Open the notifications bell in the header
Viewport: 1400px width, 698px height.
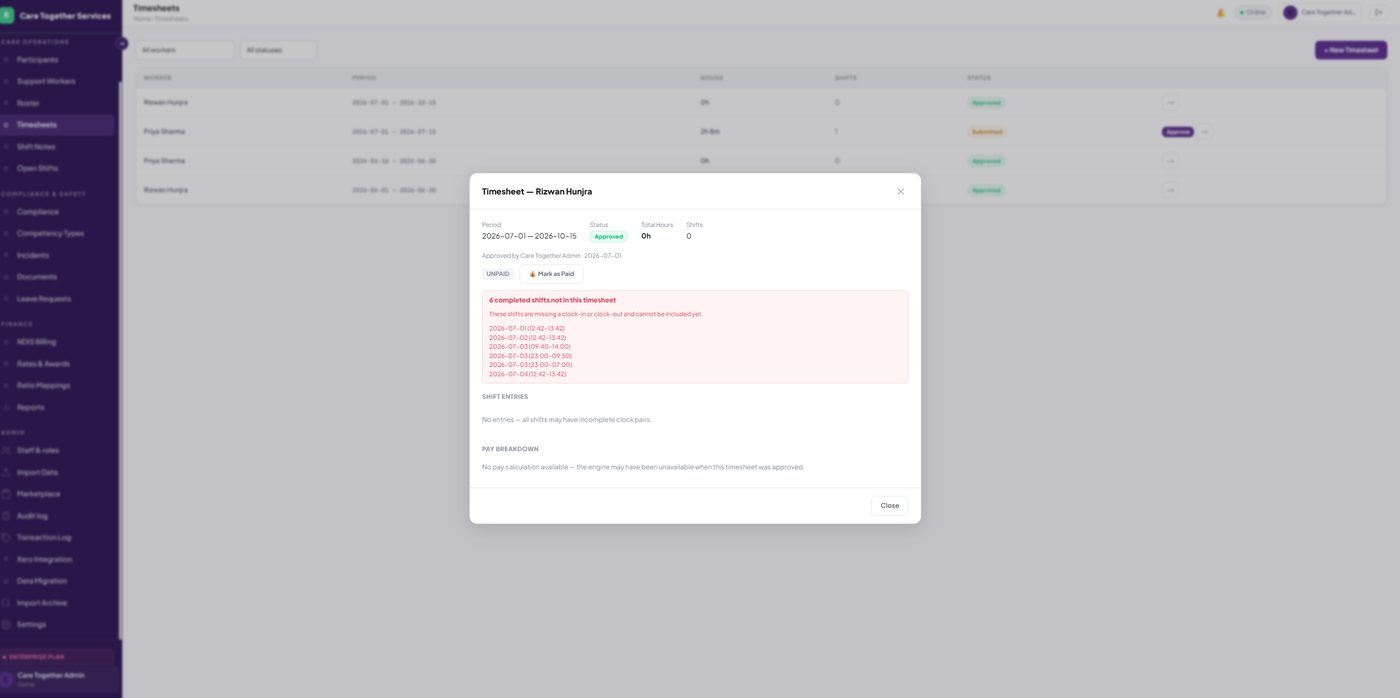pos(1220,13)
